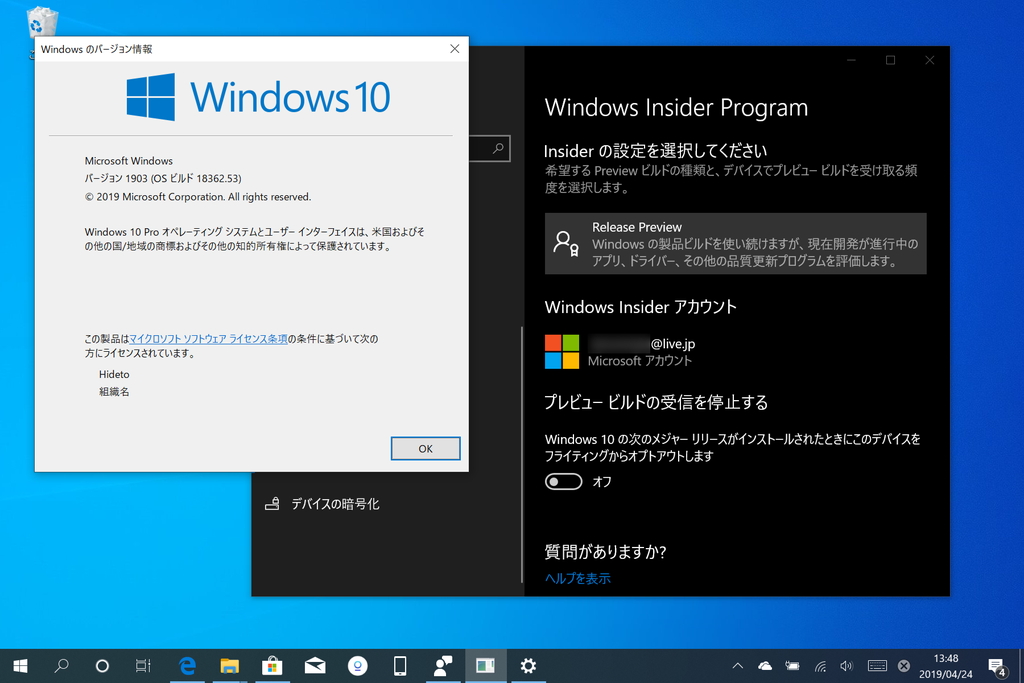Open the round blue app icon in taskbar
1024x683 pixels.
click(357, 666)
